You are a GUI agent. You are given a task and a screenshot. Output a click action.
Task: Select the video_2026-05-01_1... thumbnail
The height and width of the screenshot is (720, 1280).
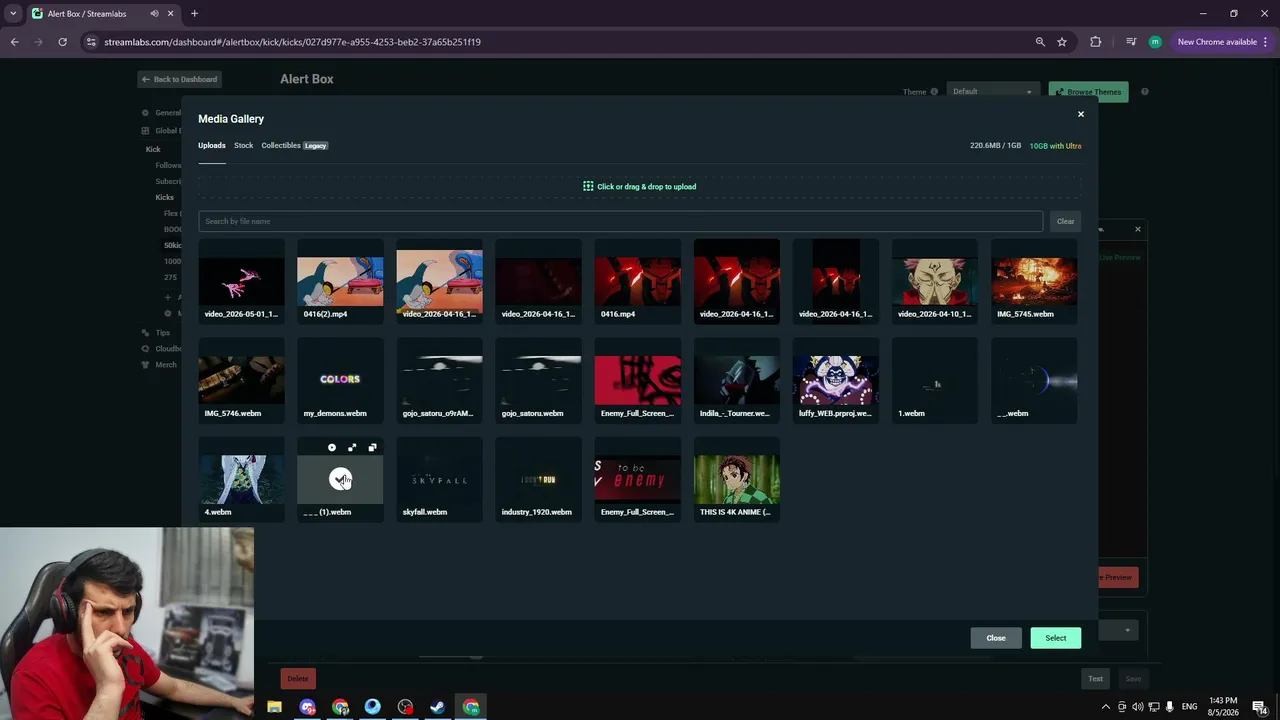coord(241,281)
